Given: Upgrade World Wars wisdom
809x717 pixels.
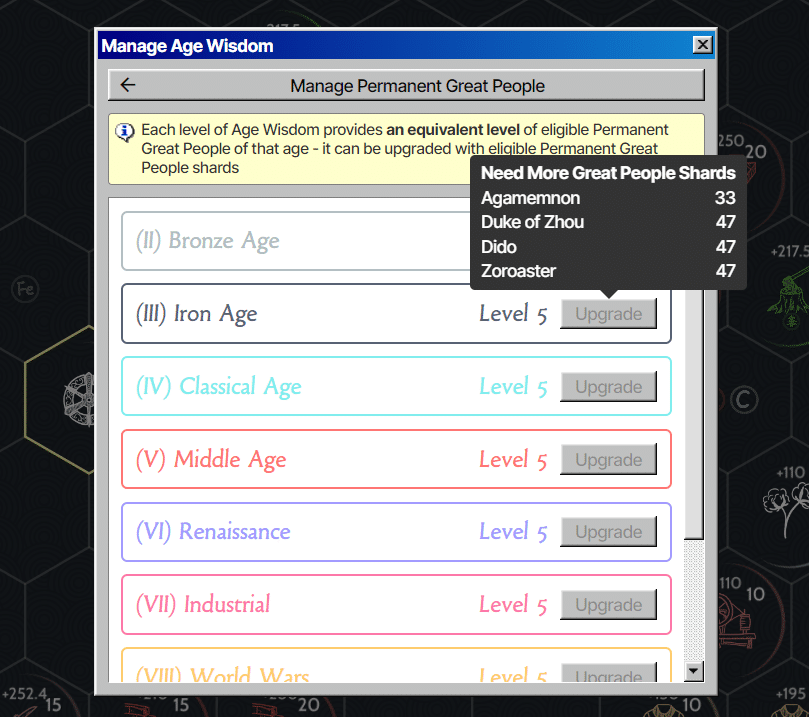Looking at the screenshot, I should coord(608,673).
